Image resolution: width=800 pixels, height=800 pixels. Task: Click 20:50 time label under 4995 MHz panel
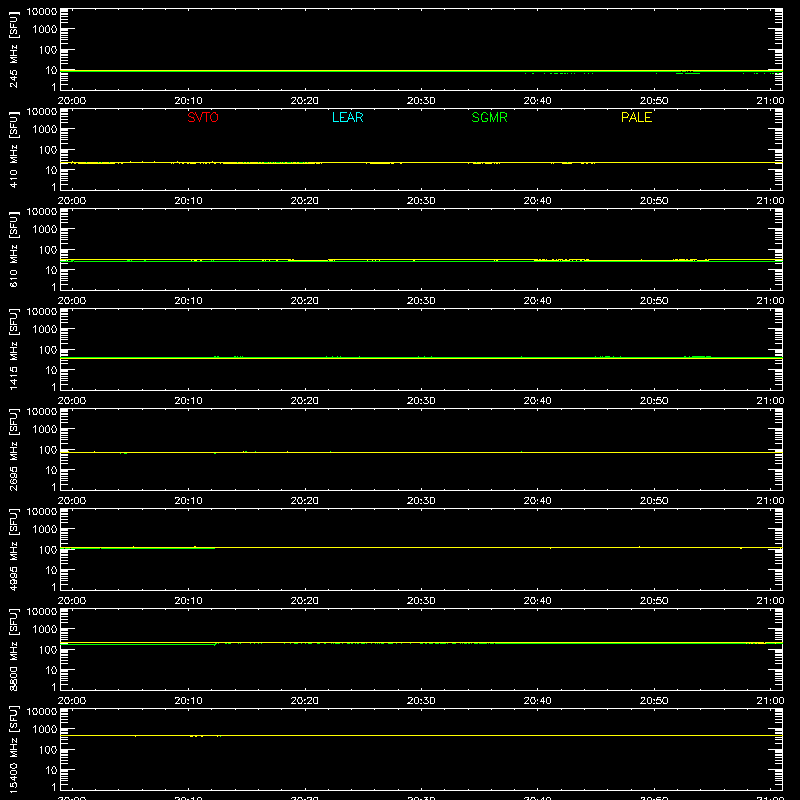click(654, 601)
